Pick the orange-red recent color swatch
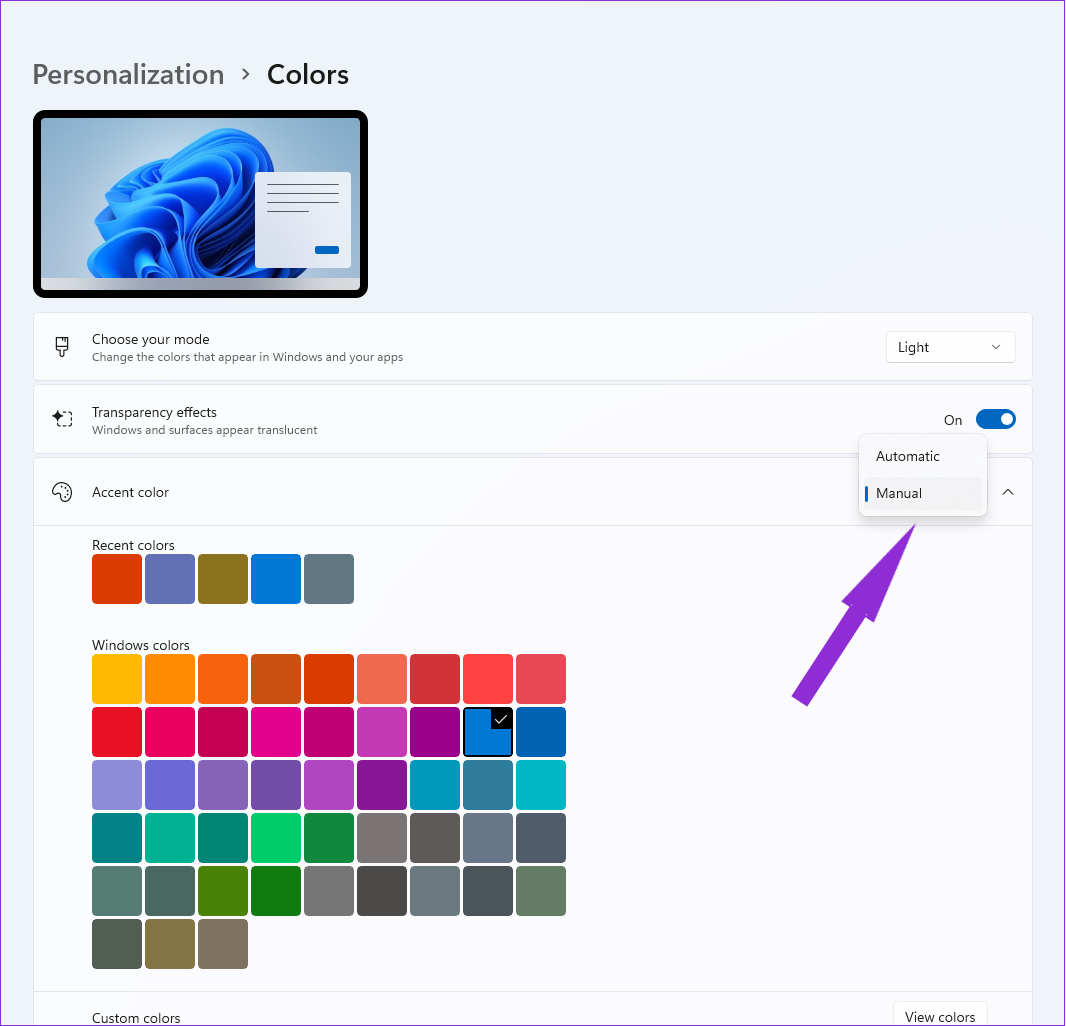The image size is (1066, 1026). pyautogui.click(x=117, y=579)
